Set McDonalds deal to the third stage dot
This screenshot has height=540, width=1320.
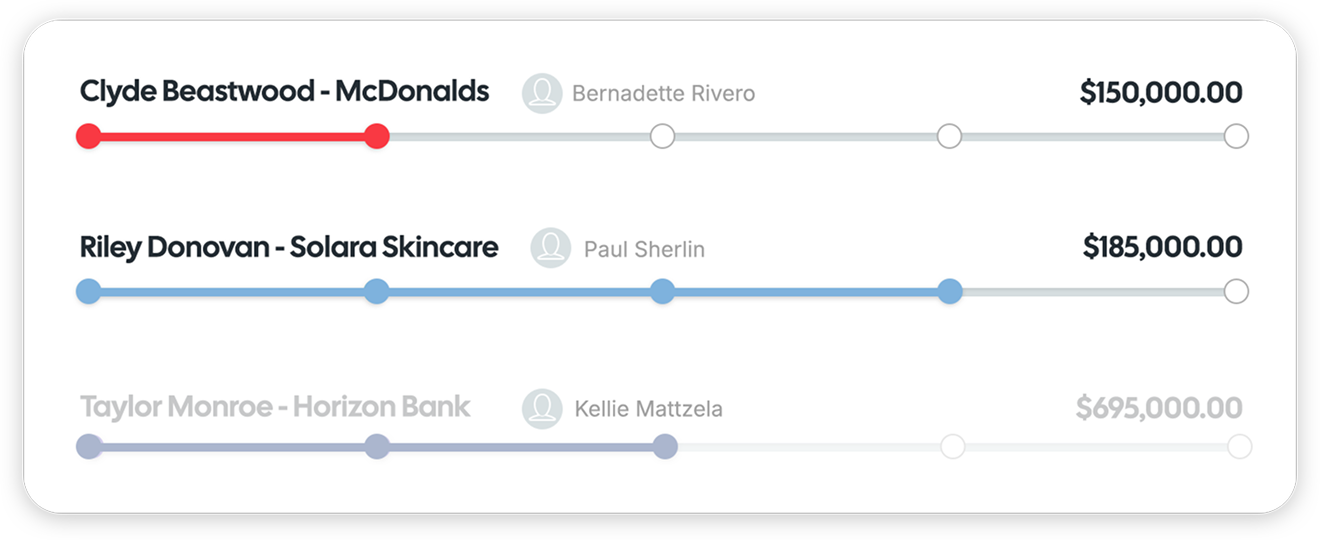662,136
